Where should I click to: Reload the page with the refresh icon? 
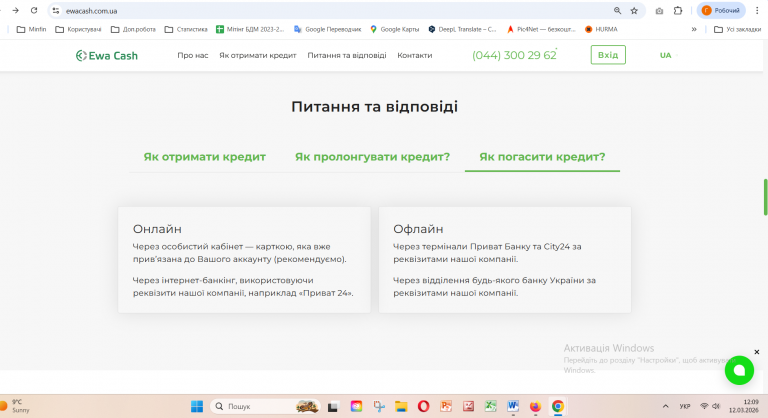point(34,10)
